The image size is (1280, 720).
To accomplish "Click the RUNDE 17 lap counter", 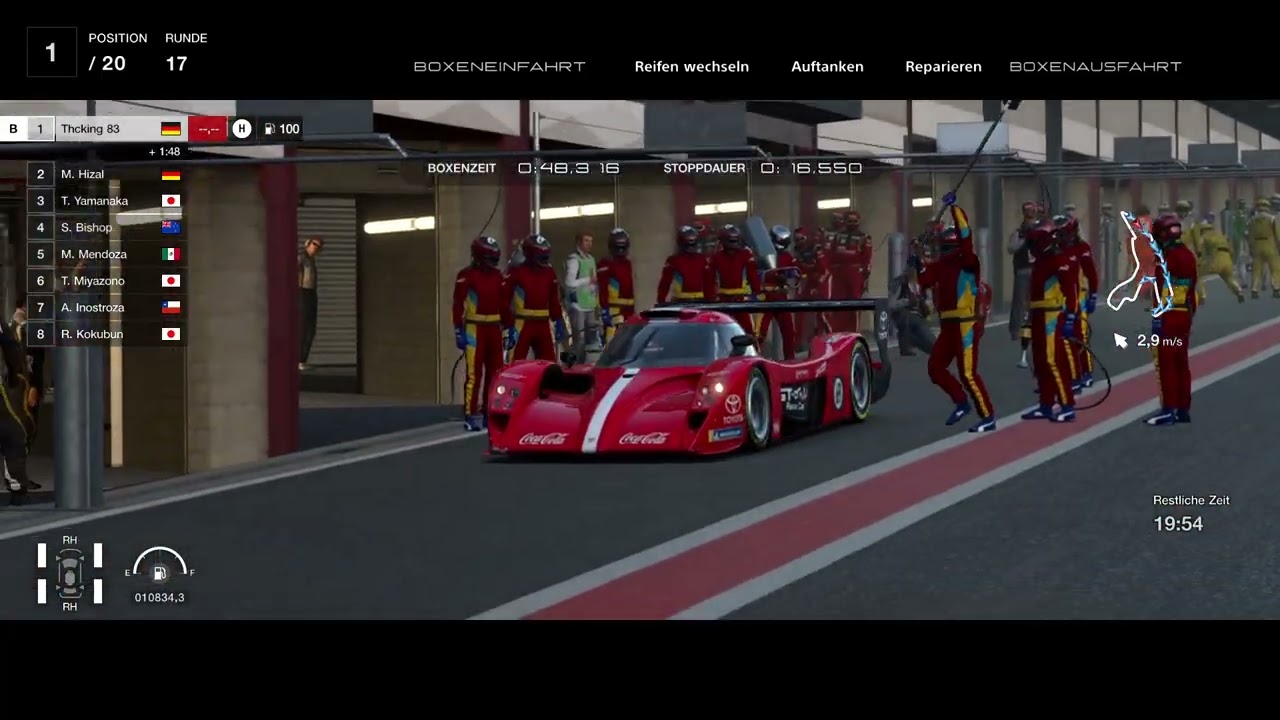I will 186,52.
